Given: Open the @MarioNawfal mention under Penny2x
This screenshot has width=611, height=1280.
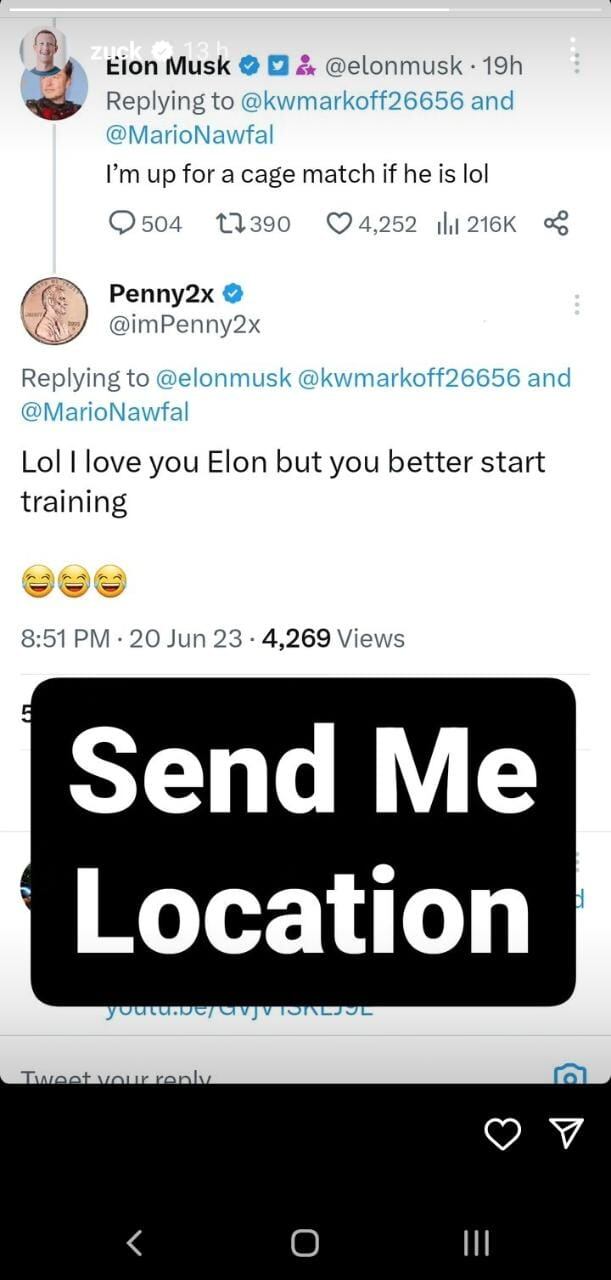Looking at the screenshot, I should coord(105,411).
